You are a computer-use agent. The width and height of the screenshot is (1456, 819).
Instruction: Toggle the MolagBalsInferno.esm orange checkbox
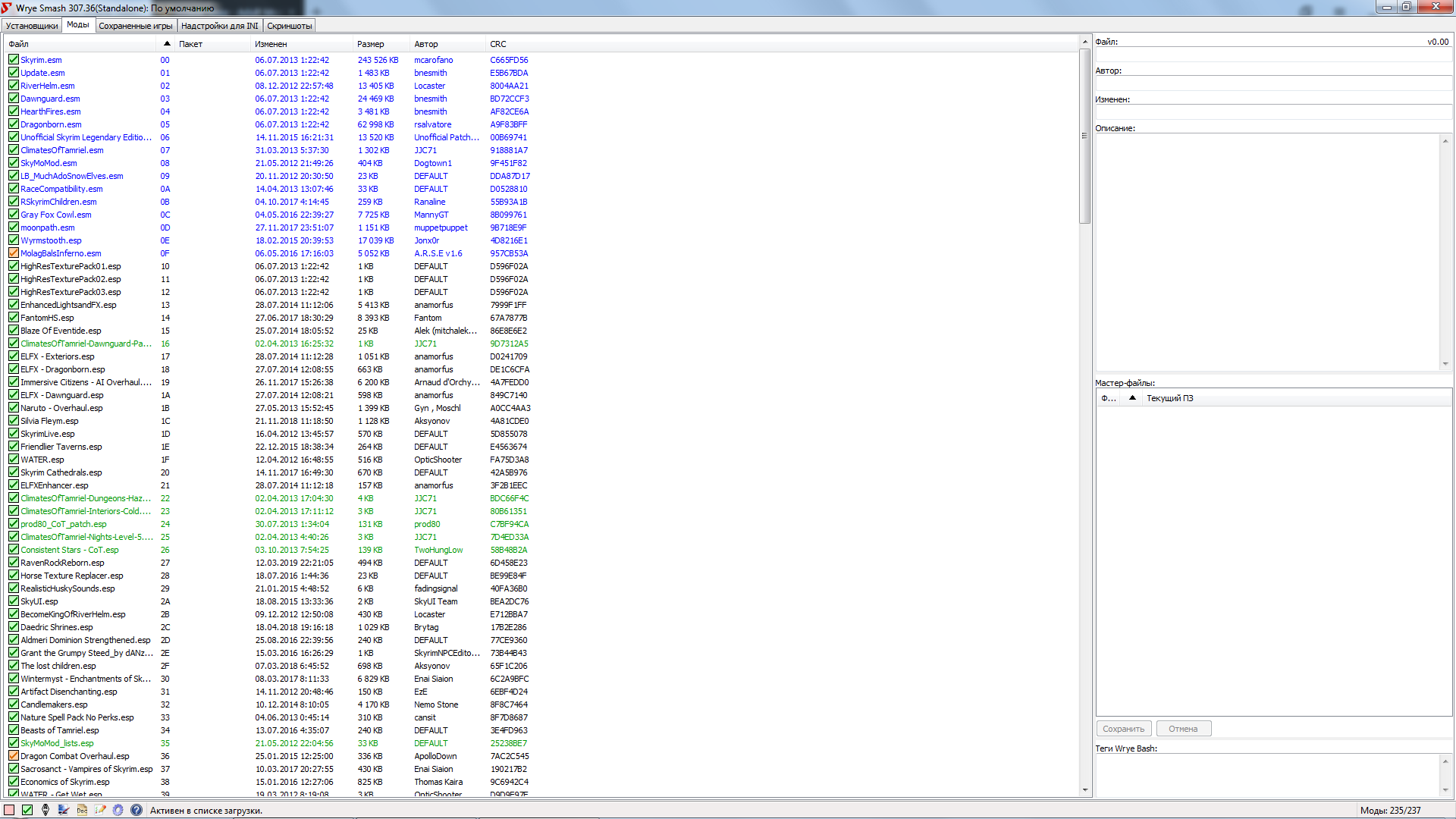(x=14, y=253)
